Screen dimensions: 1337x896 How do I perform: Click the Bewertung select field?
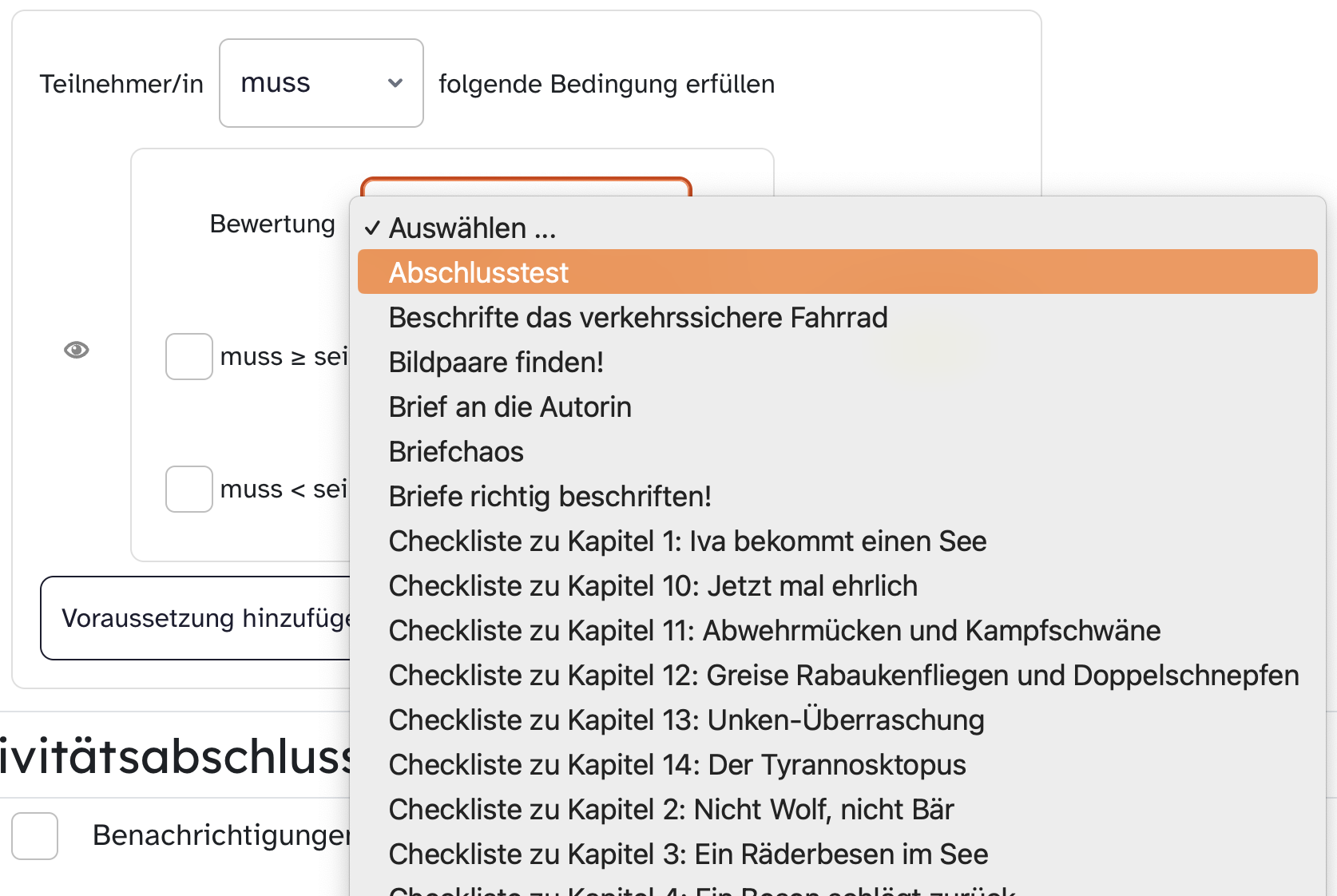pos(526,187)
